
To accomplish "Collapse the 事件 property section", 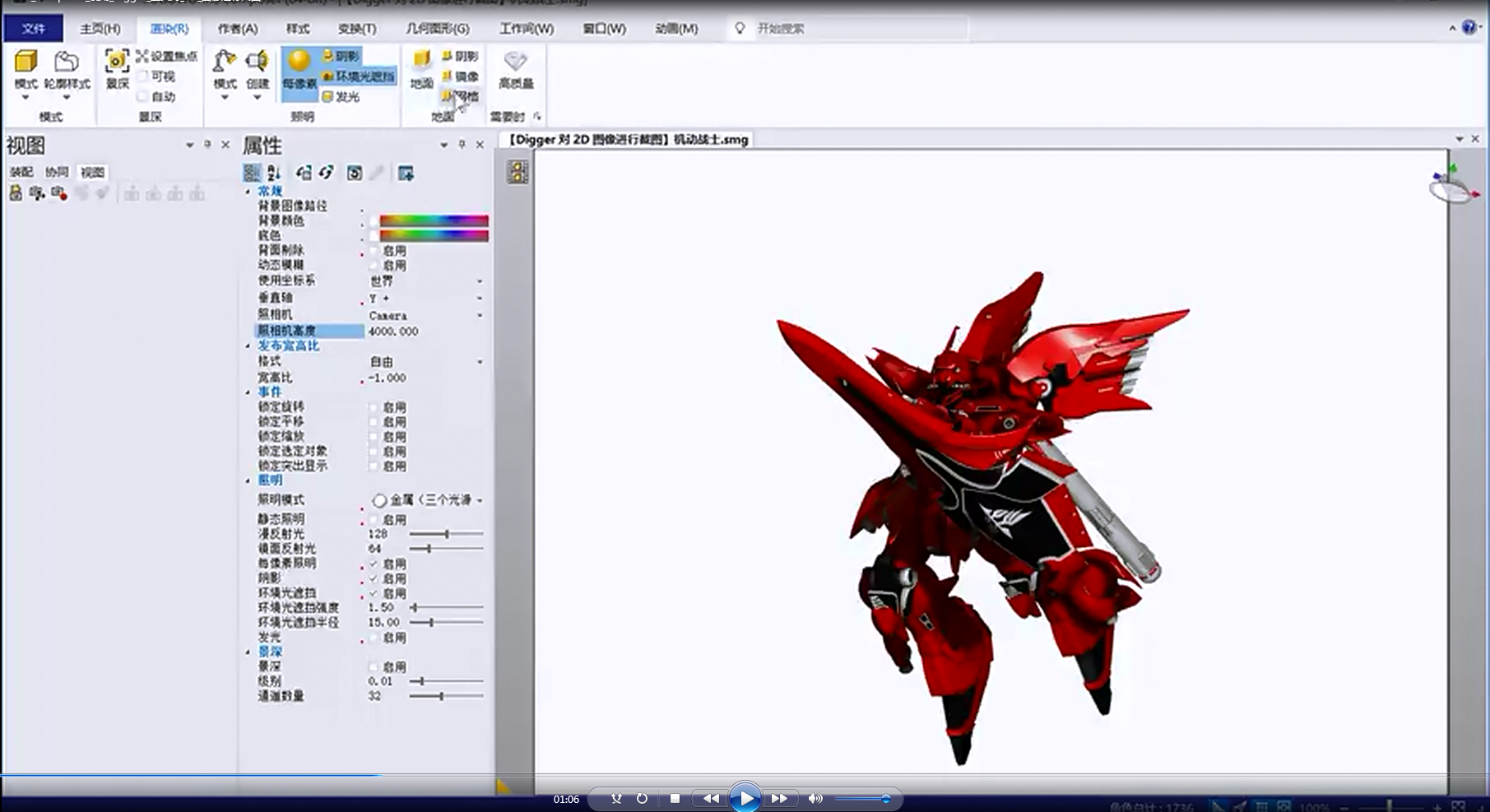I will click(248, 392).
